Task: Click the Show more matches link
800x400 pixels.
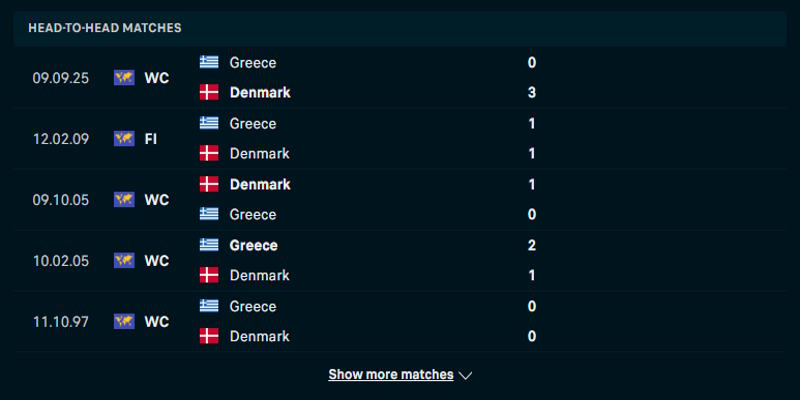Action: (x=390, y=375)
